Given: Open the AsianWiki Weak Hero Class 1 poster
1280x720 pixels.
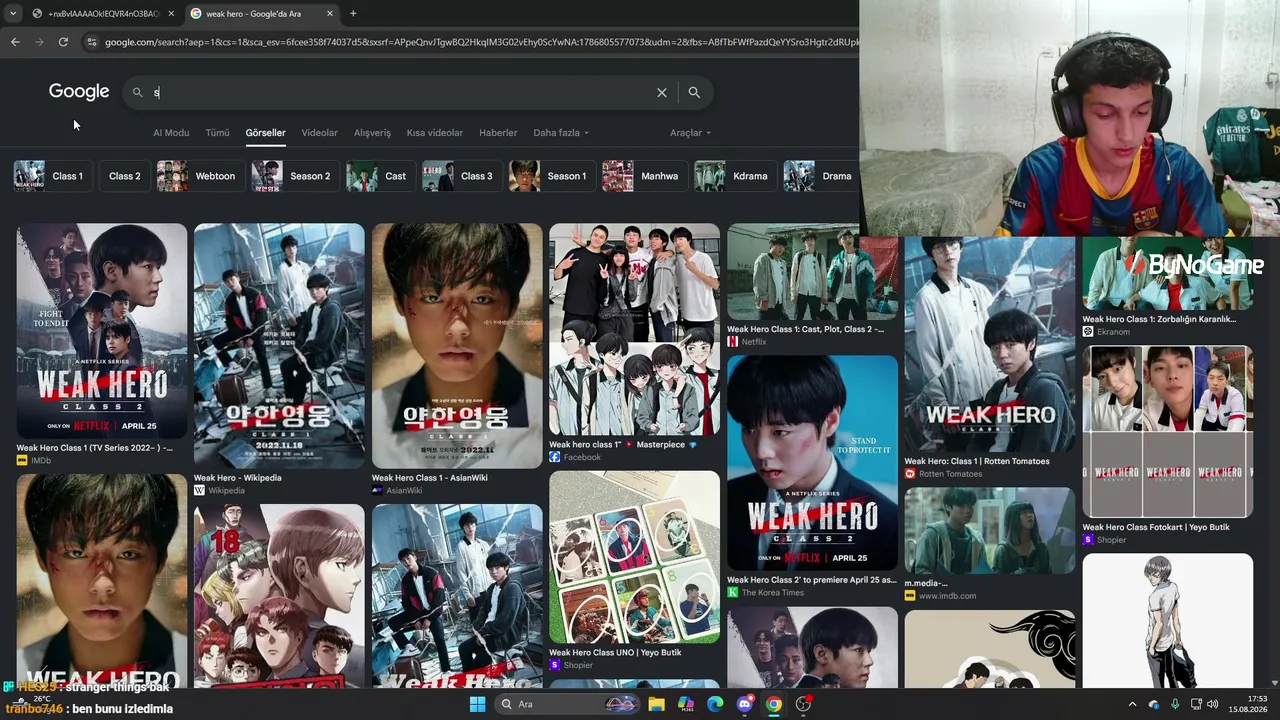Looking at the screenshot, I should coord(457,346).
